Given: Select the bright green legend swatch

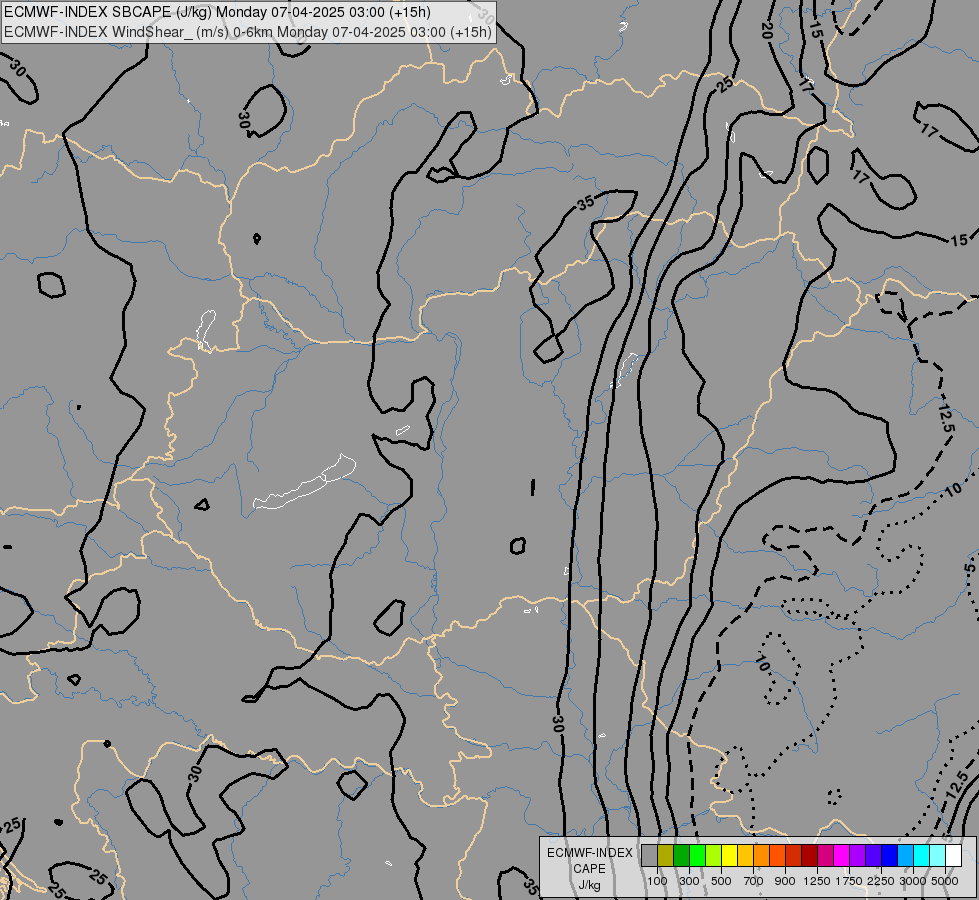Looking at the screenshot, I should [697, 856].
